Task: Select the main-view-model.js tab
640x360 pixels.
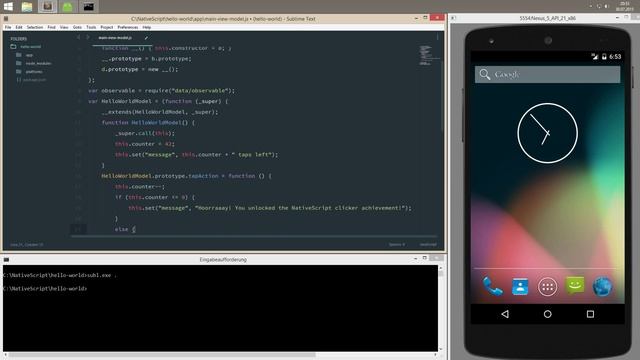Action: pyautogui.click(x=116, y=38)
